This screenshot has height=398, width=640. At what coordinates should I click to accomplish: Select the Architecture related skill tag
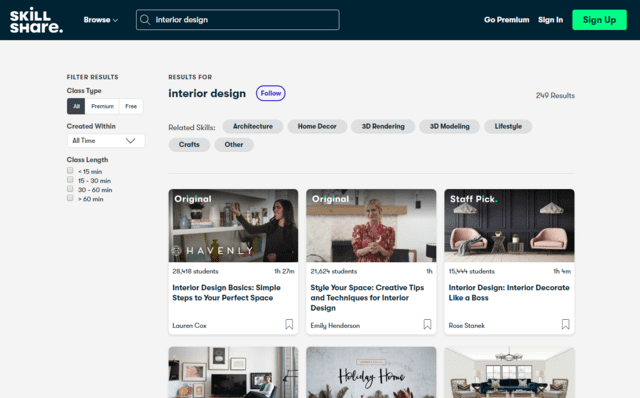(253, 126)
